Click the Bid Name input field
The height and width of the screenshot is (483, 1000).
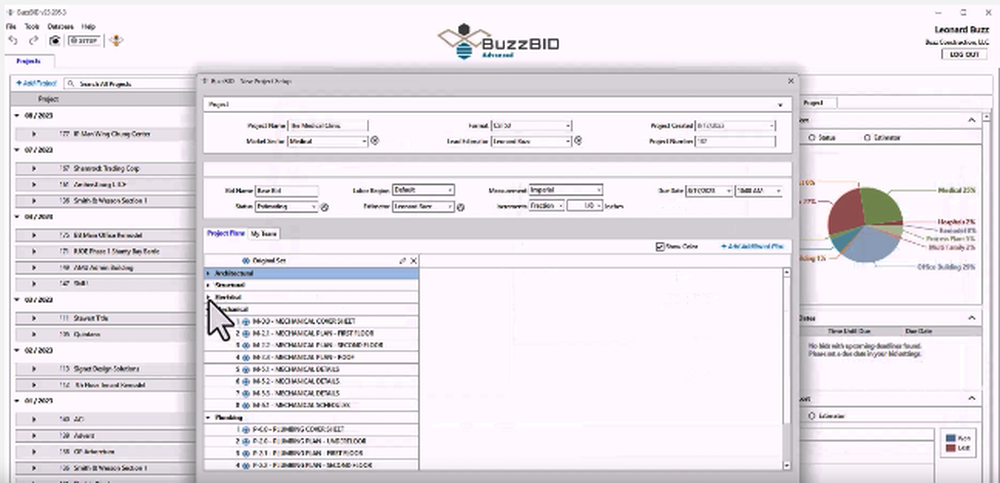(x=286, y=190)
